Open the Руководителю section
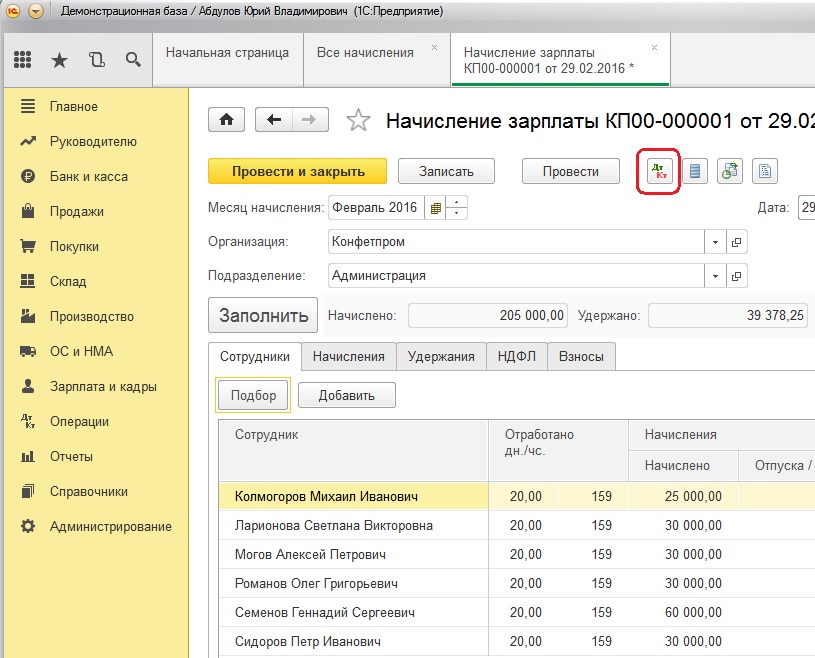The width and height of the screenshot is (815, 658). pos(96,141)
